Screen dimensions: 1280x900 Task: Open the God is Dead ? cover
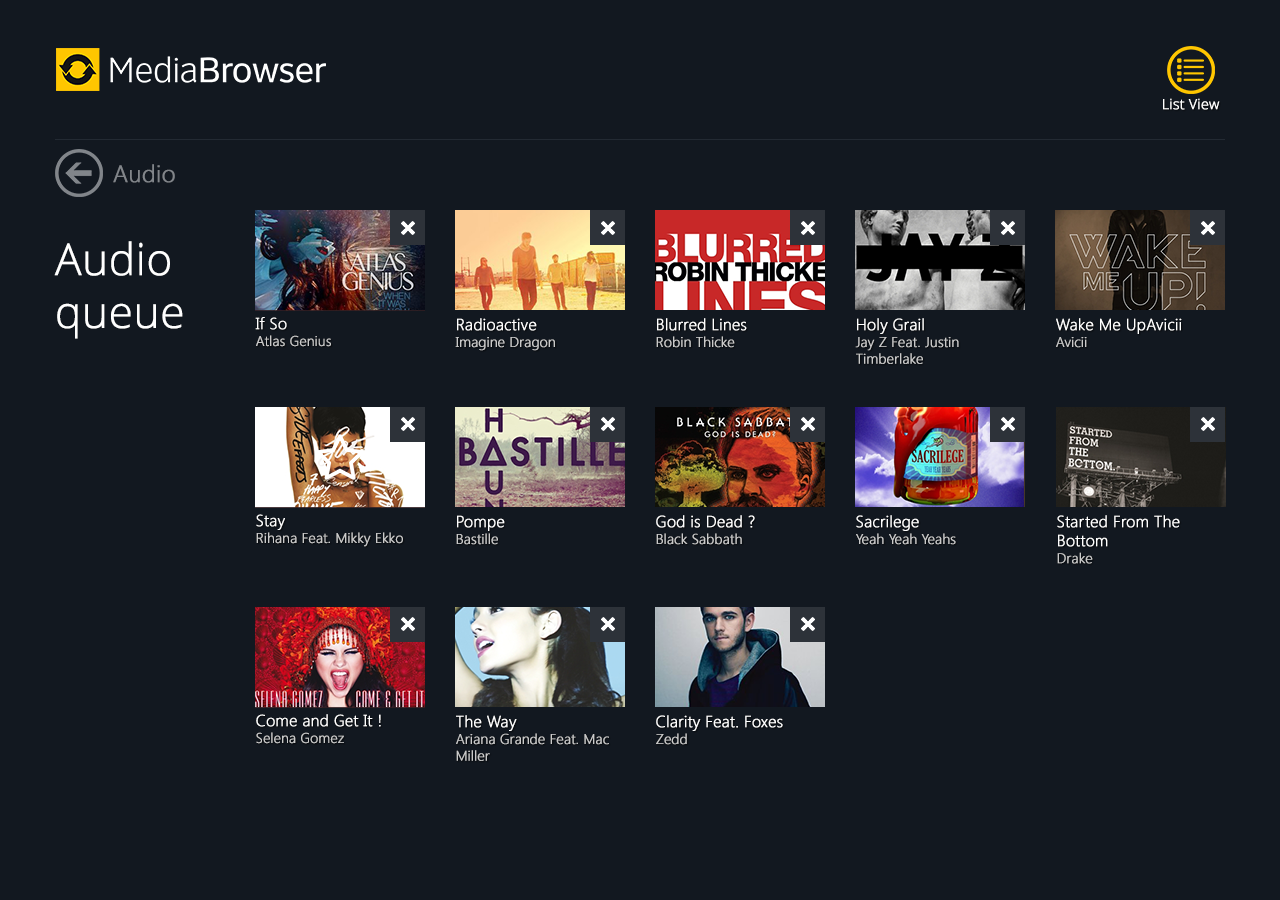pyautogui.click(x=740, y=457)
